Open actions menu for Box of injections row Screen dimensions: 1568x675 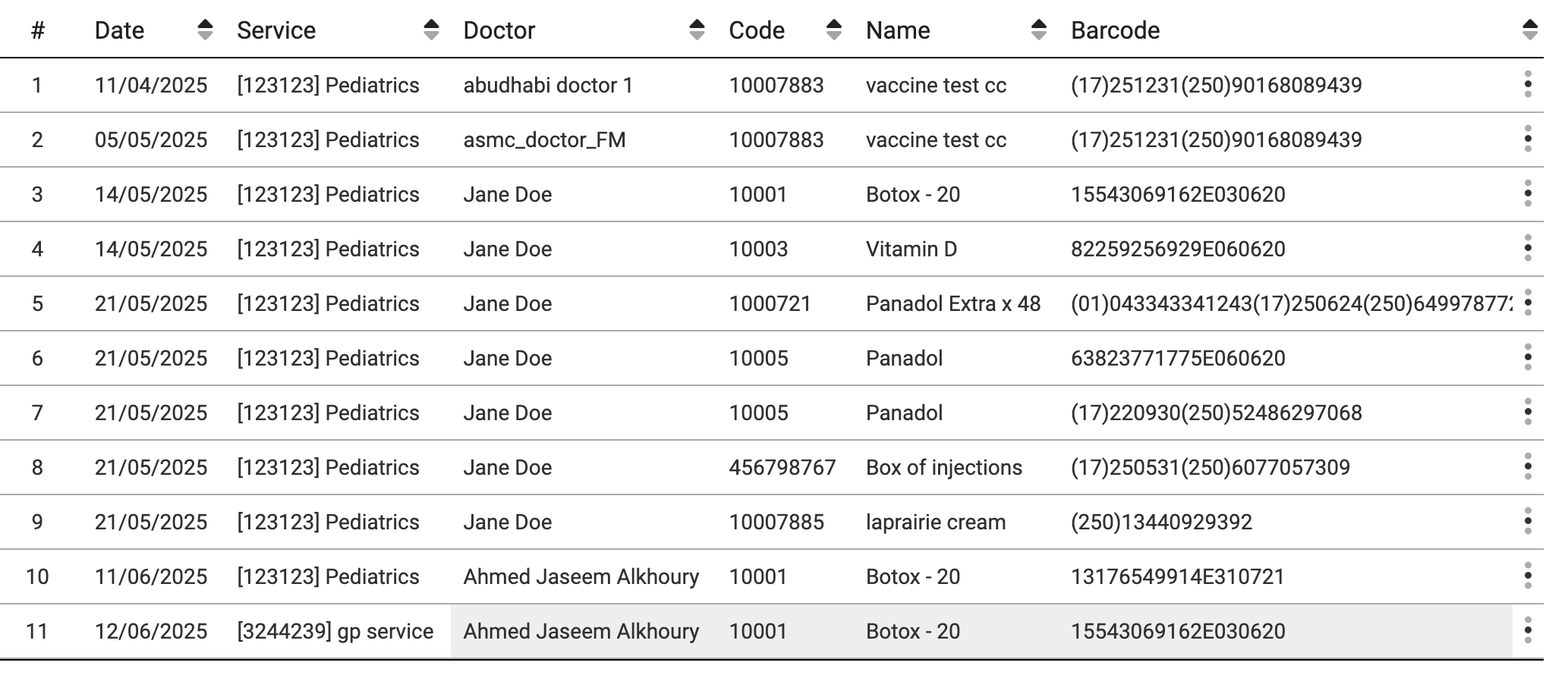coord(1527,466)
